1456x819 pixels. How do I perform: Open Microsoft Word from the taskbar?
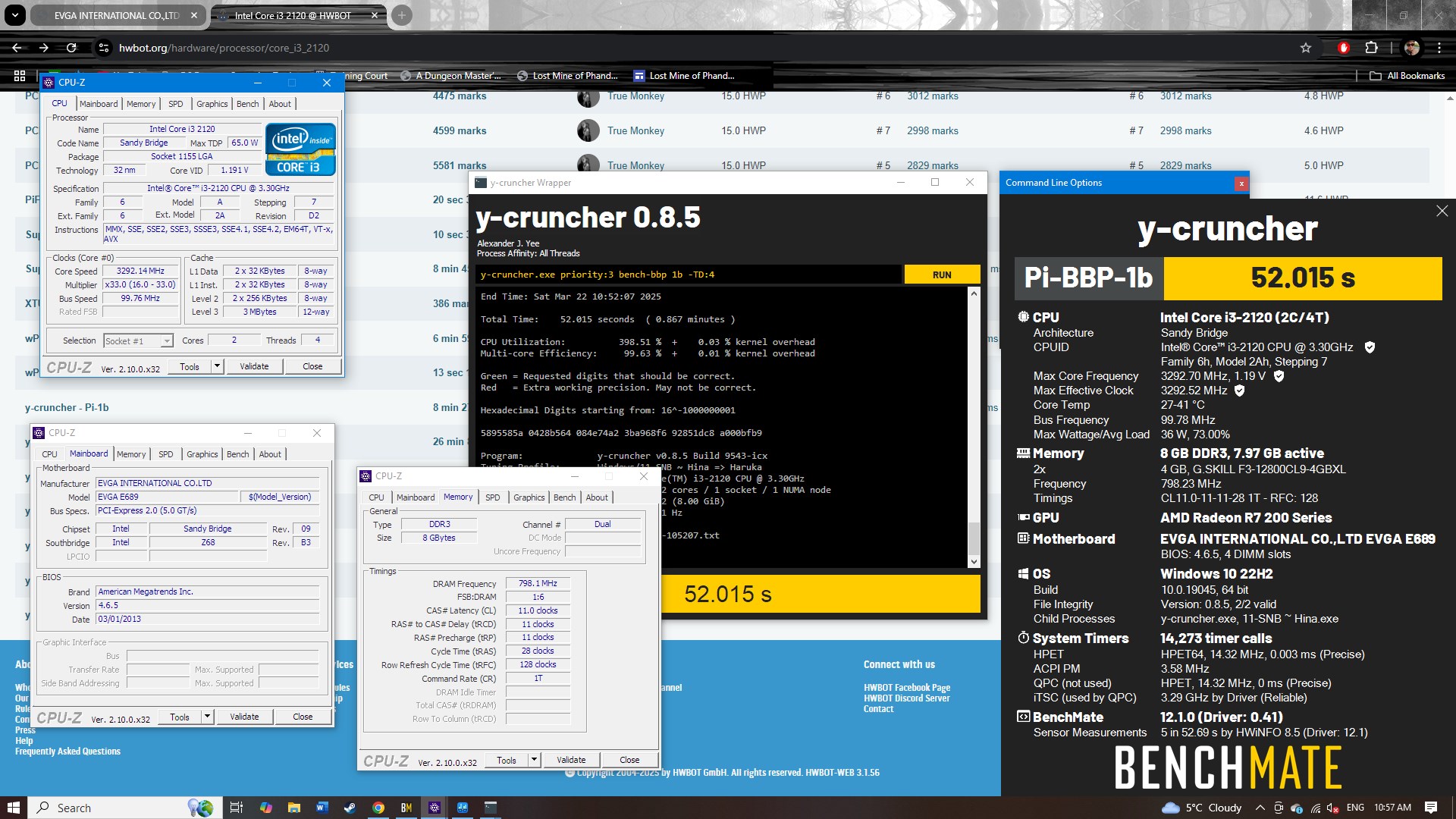click(x=322, y=808)
